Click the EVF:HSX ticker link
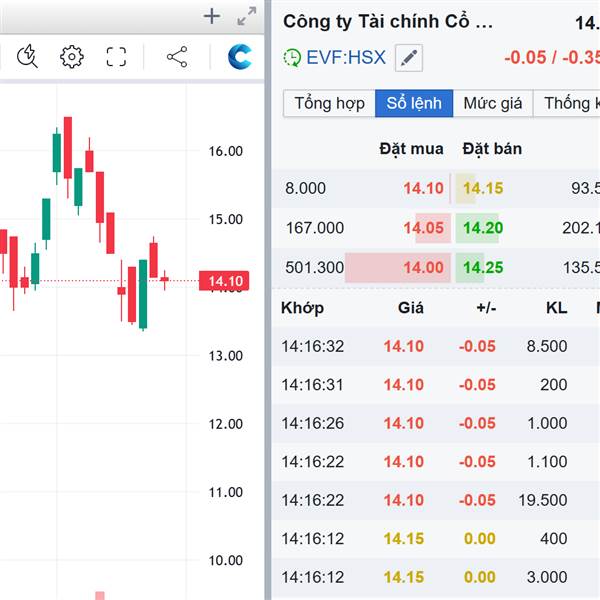This screenshot has height=600, width=600. pyautogui.click(x=345, y=58)
